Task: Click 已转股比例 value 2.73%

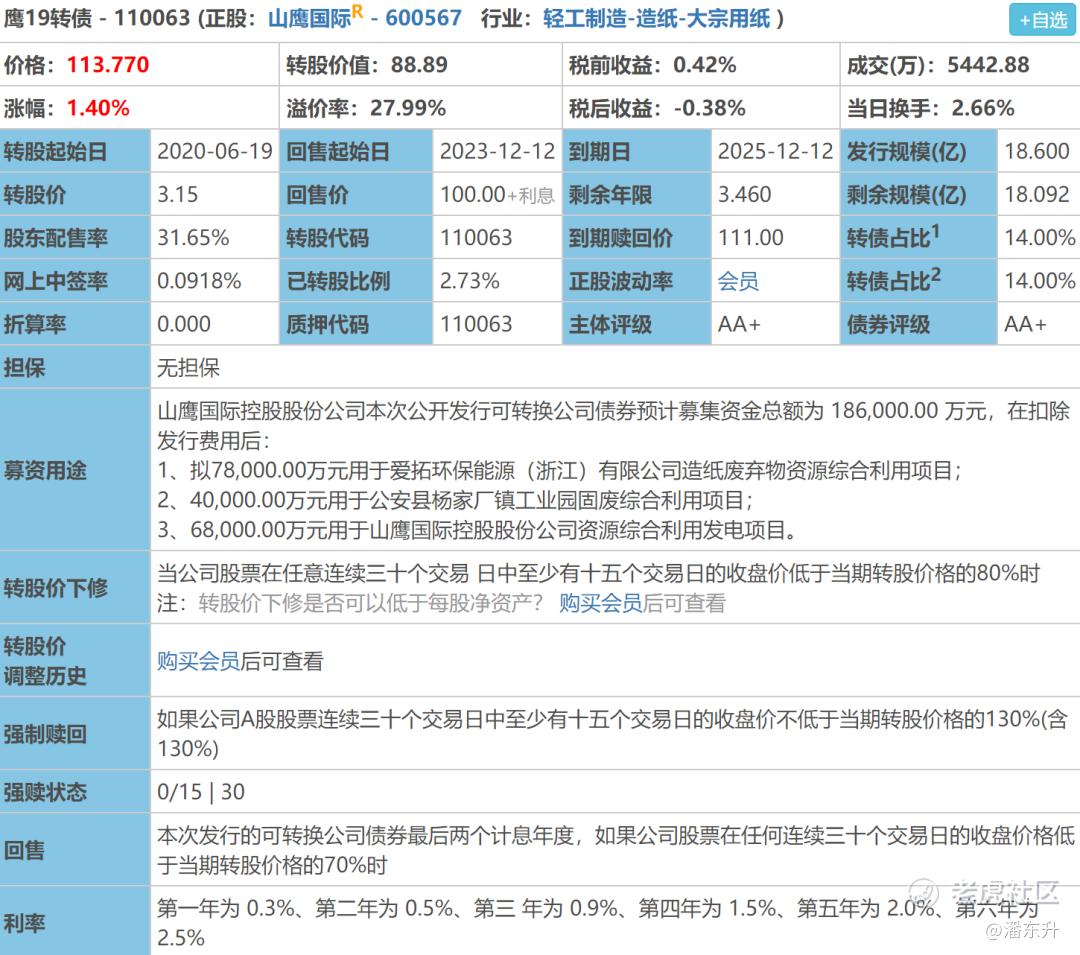Action: 470,281
